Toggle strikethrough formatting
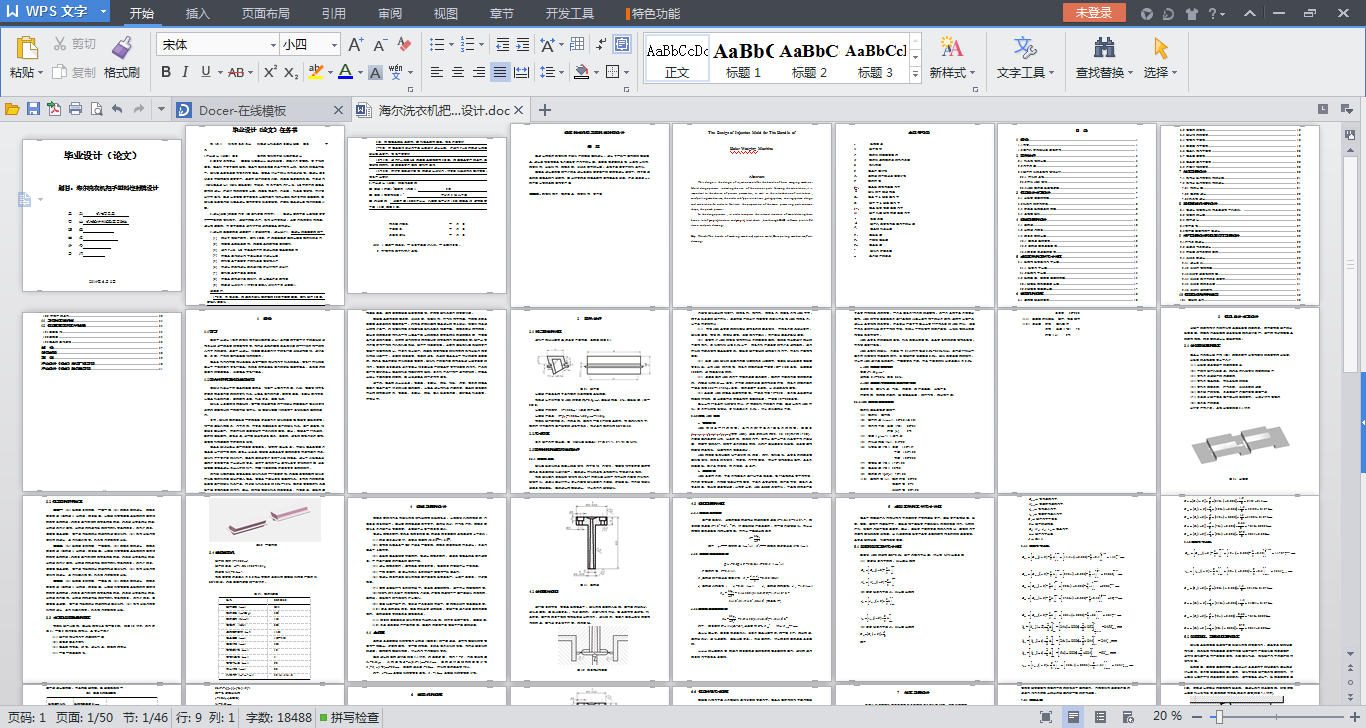The width and height of the screenshot is (1366, 728). [x=236, y=72]
